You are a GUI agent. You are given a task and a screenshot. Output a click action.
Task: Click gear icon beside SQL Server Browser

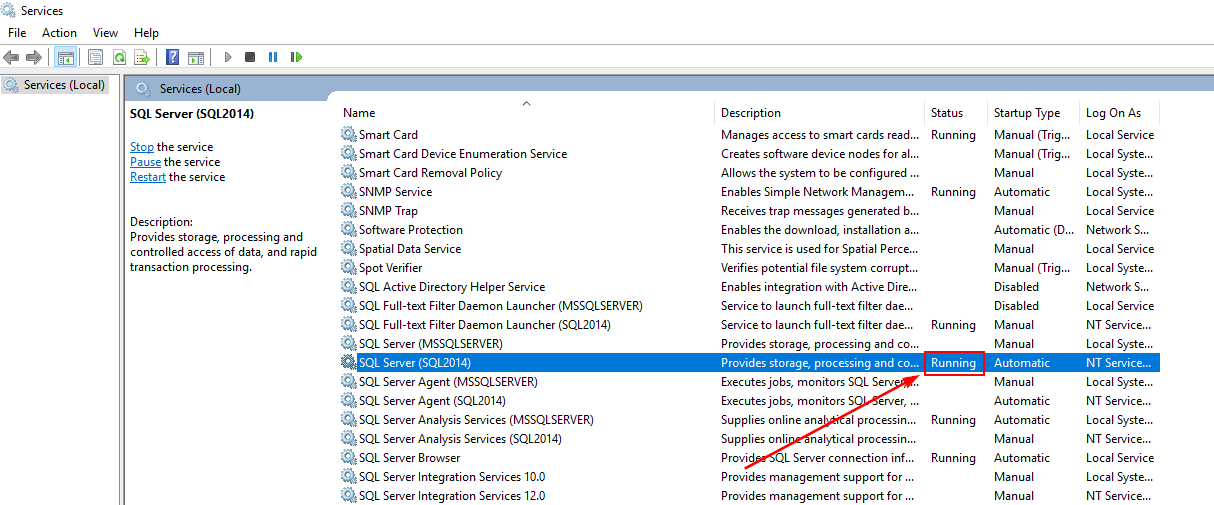pyautogui.click(x=348, y=457)
